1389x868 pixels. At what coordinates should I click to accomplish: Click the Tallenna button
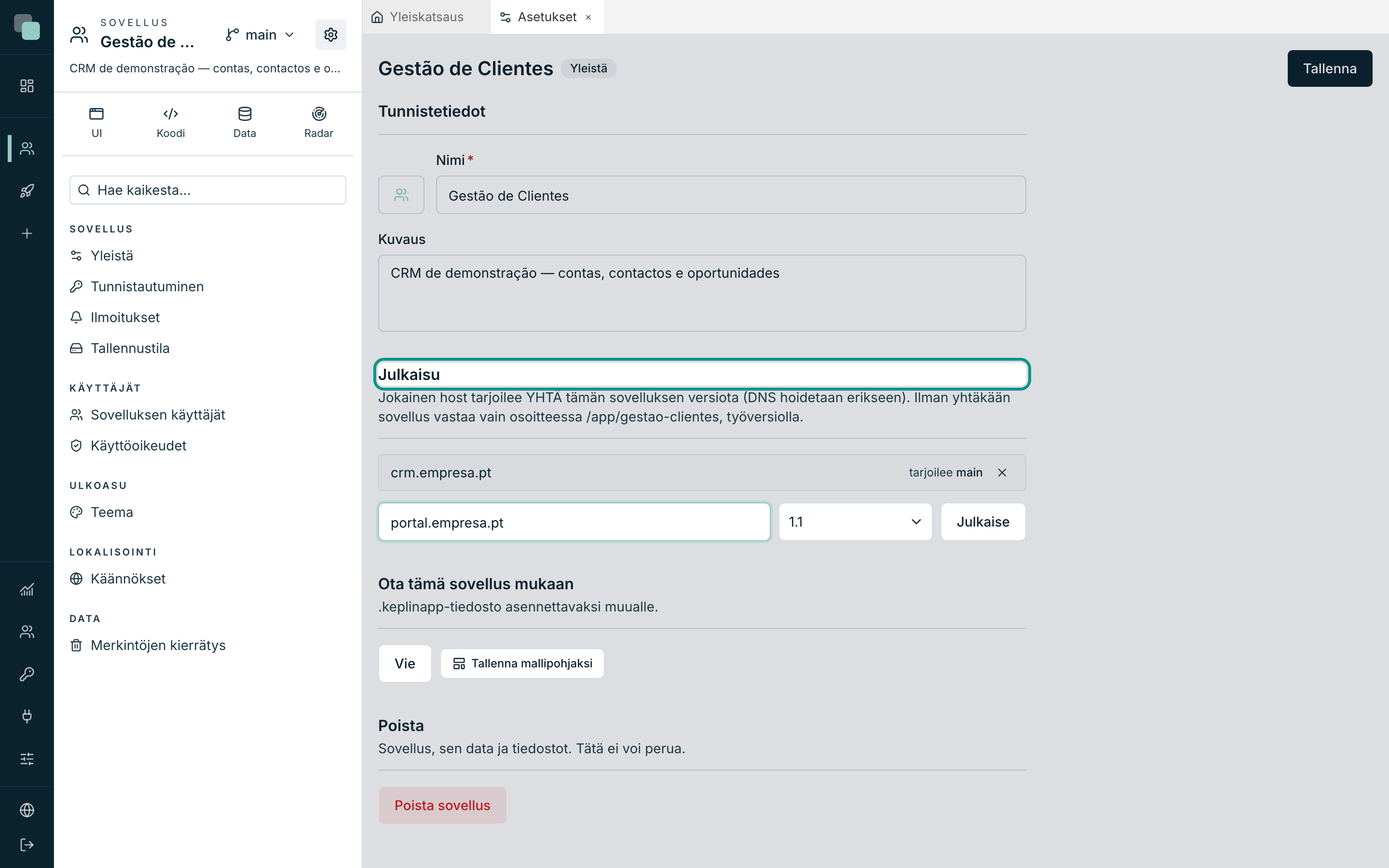(x=1329, y=68)
